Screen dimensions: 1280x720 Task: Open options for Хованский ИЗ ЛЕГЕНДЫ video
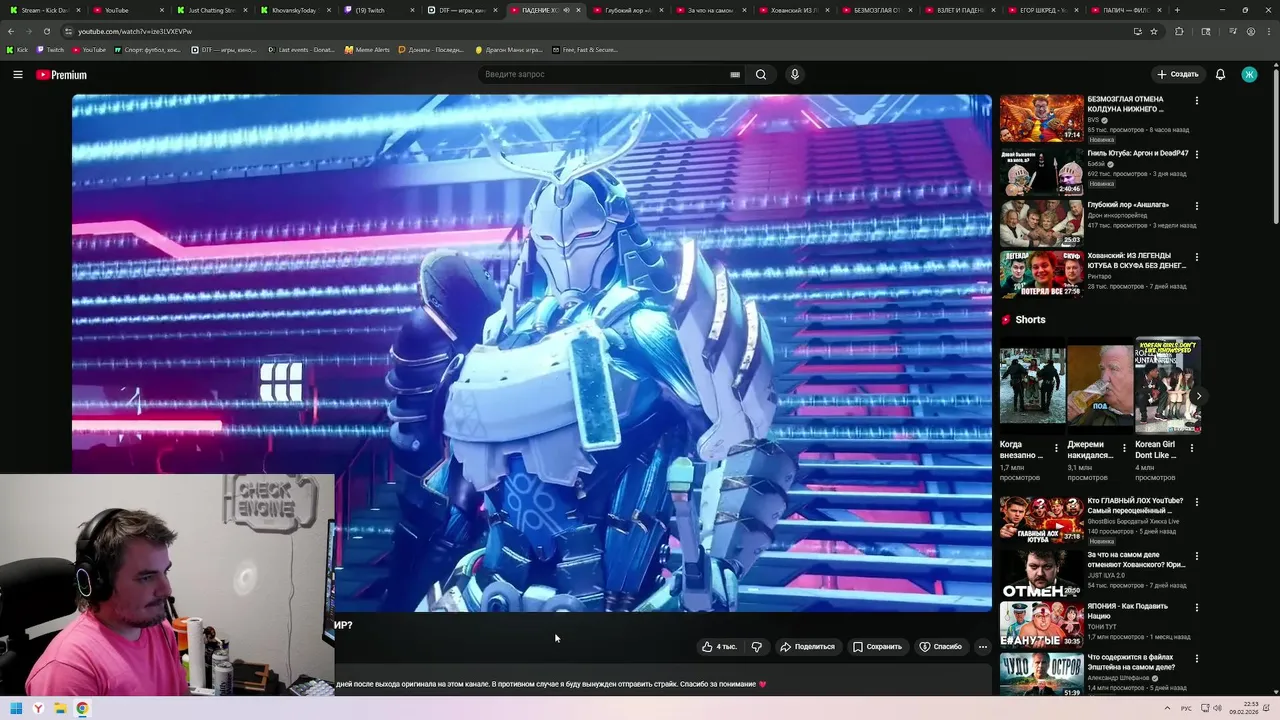pos(1196,257)
